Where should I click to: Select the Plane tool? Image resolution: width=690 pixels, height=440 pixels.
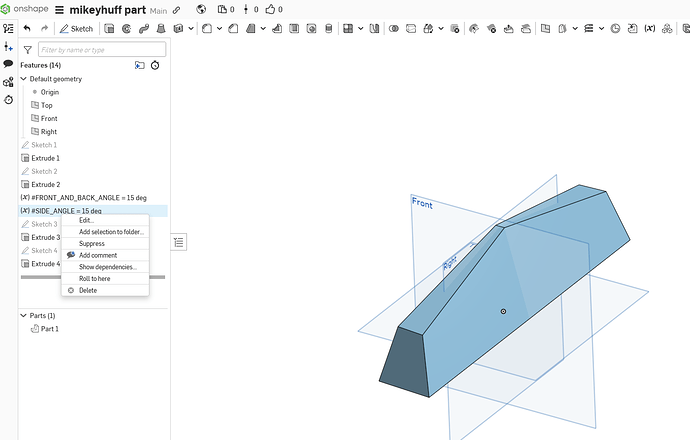coord(545,29)
